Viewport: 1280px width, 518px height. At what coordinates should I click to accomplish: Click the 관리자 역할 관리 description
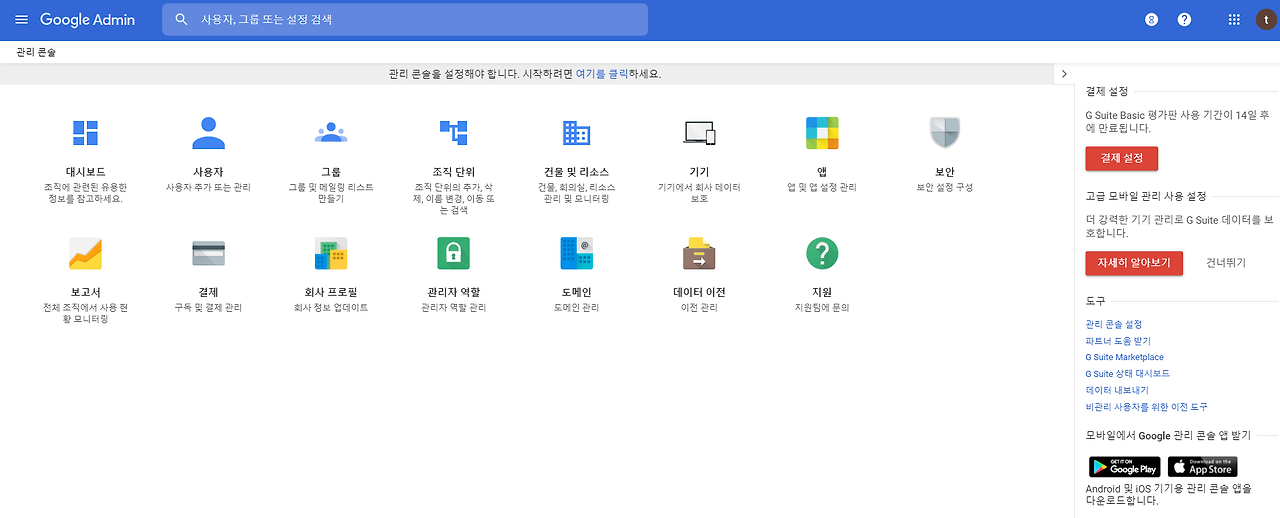454,307
